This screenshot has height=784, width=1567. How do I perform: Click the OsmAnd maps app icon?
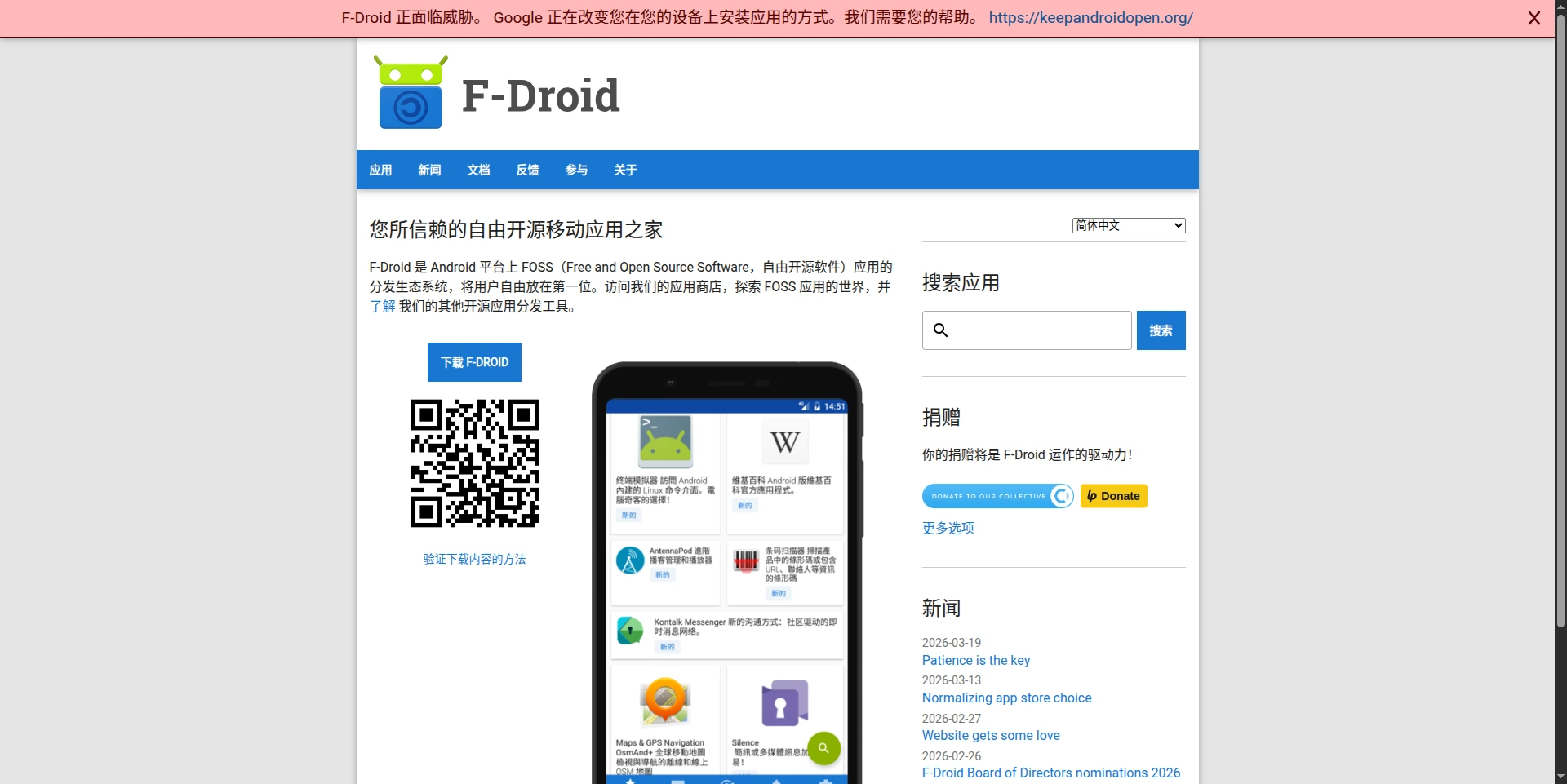[665, 702]
